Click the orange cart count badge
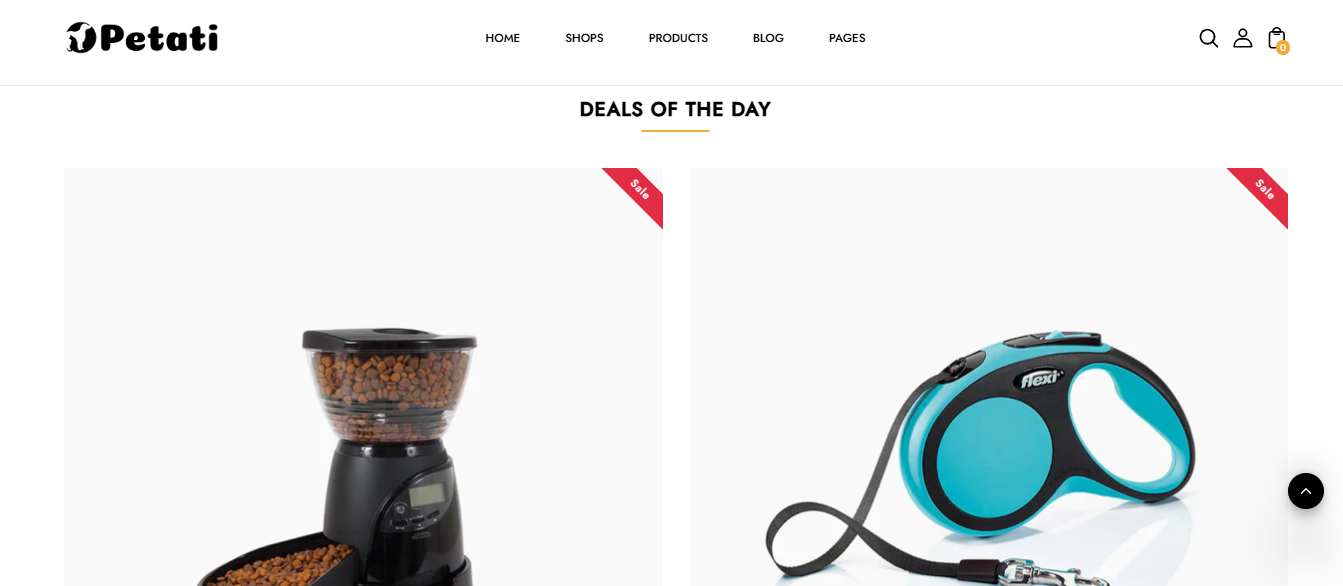1343x586 pixels. [1283, 47]
